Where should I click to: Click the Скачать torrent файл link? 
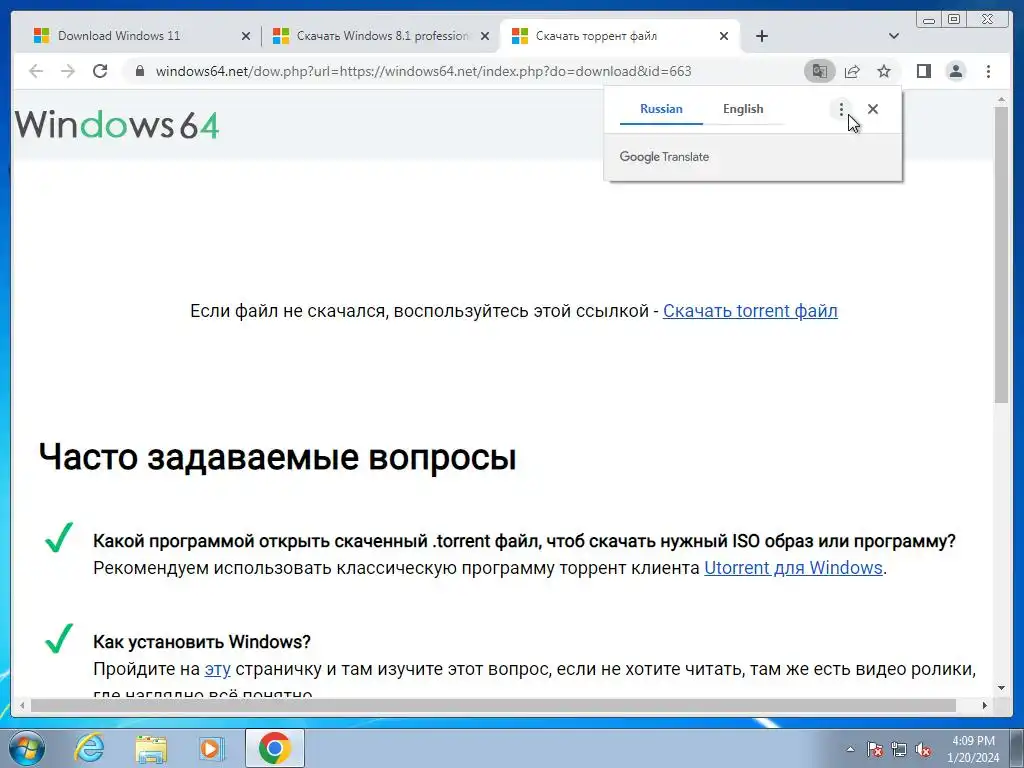click(x=750, y=311)
